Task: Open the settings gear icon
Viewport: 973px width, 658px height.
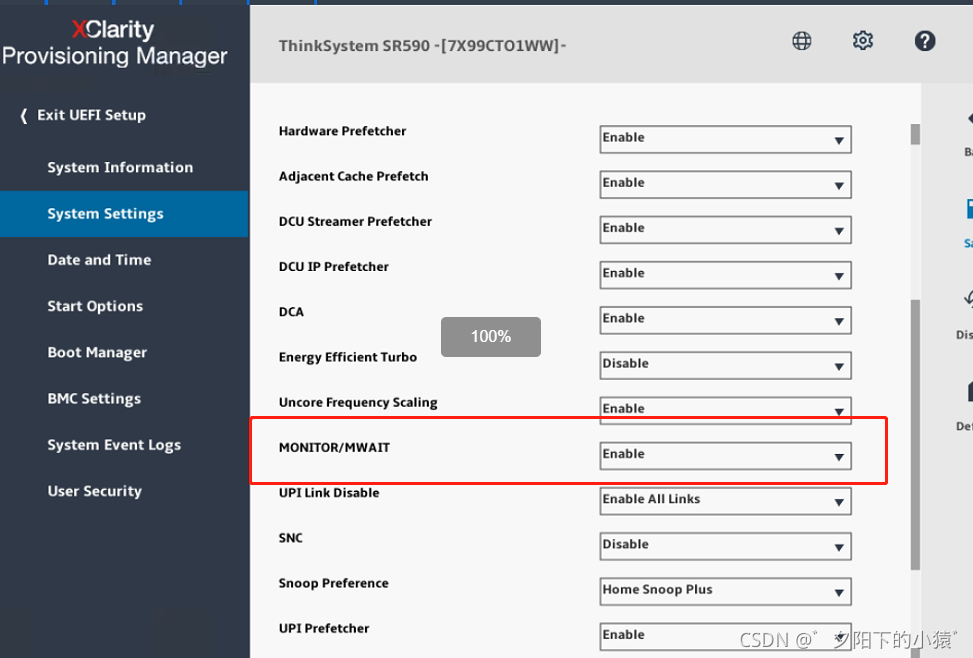Action: [x=863, y=41]
